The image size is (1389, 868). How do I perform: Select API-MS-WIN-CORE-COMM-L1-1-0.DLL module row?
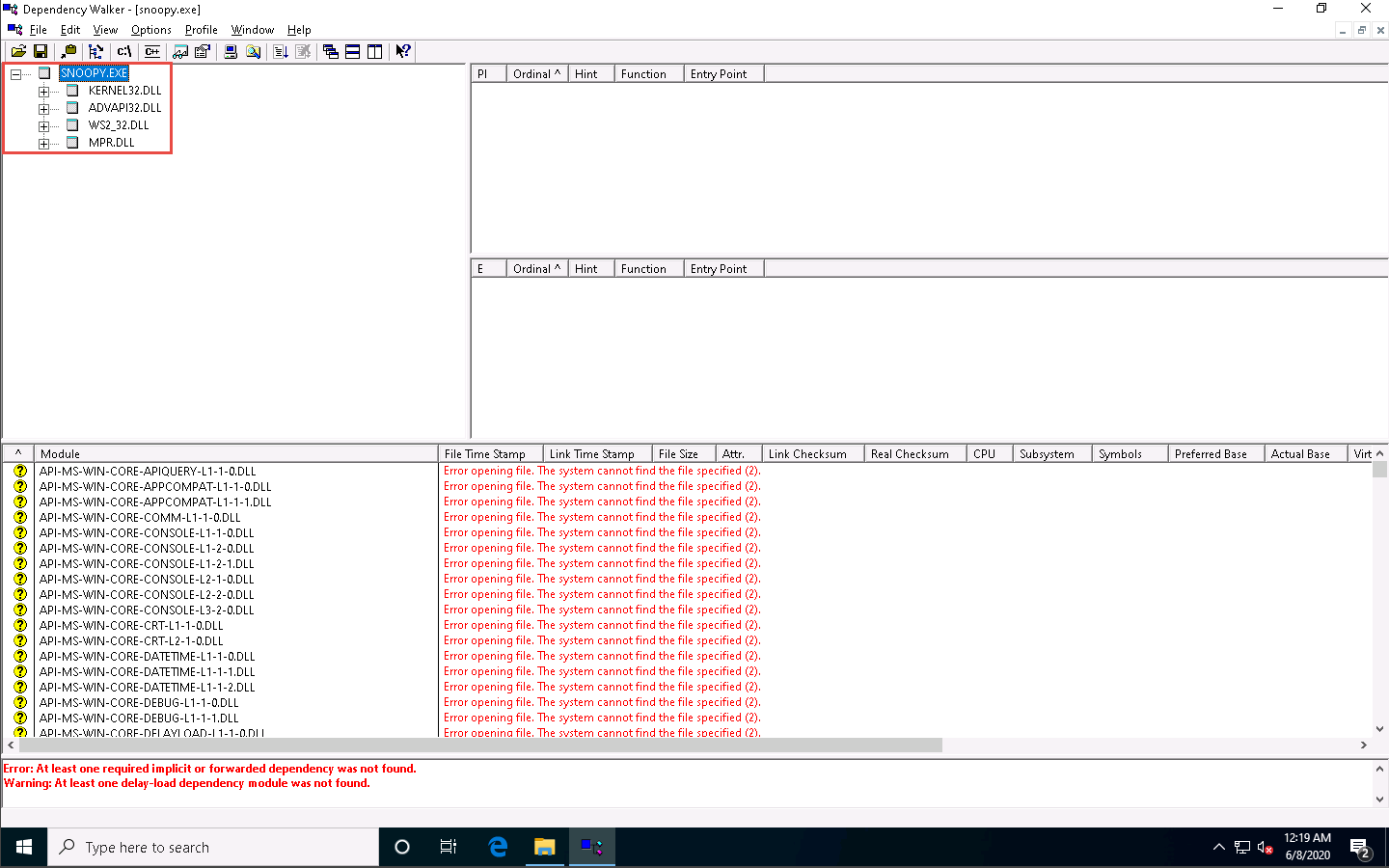[x=140, y=518]
